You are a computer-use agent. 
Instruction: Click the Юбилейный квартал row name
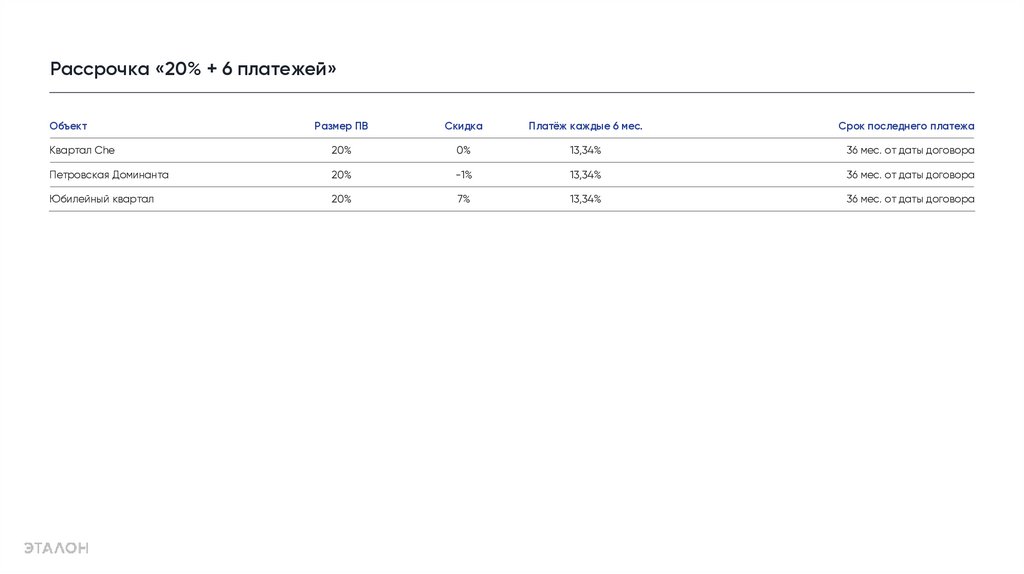(x=102, y=199)
